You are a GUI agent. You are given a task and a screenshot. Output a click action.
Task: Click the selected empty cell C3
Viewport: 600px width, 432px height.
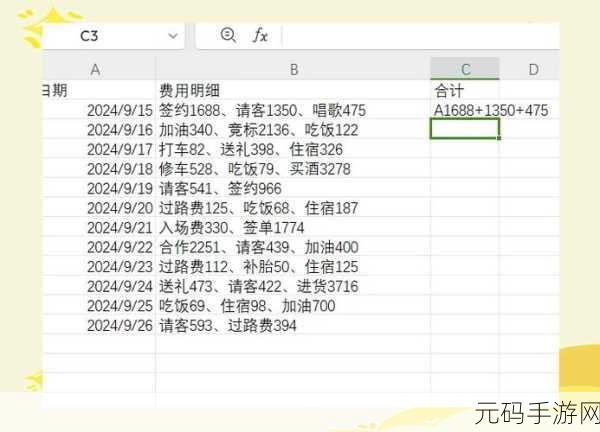pos(465,129)
